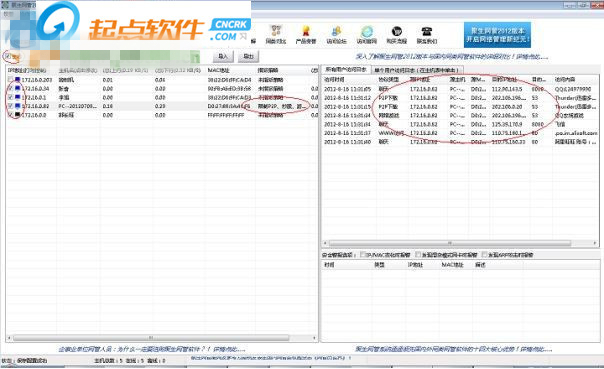Click the upload speed column header

point(126,70)
